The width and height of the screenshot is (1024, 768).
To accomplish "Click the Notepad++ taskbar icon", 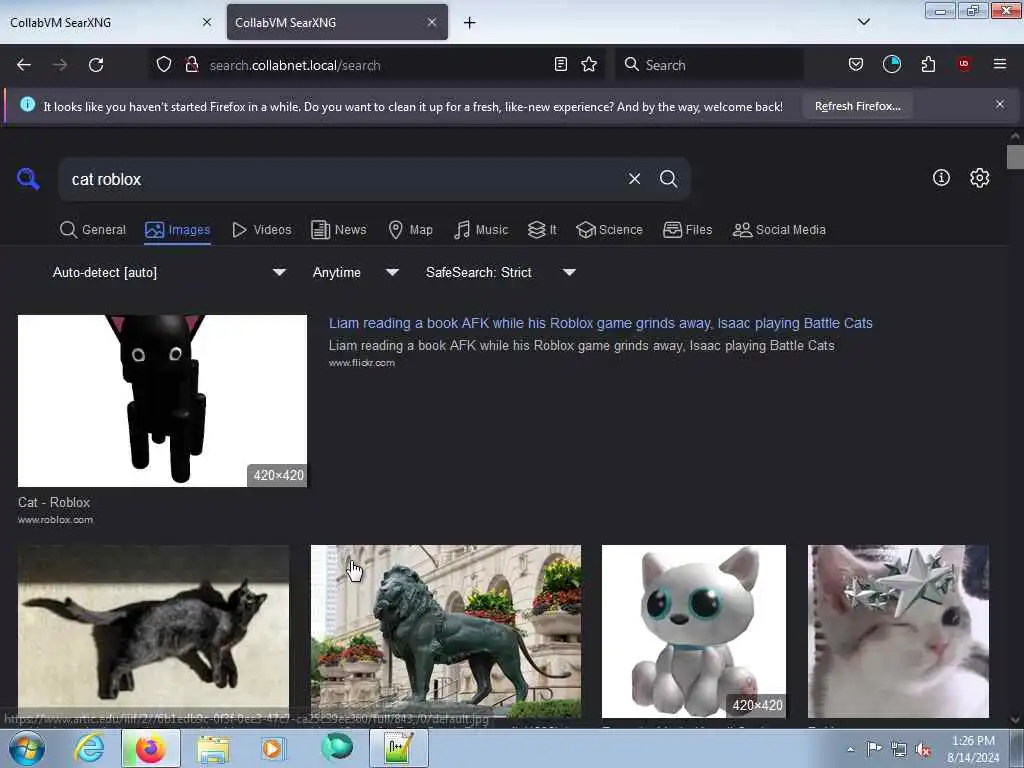I will (398, 748).
